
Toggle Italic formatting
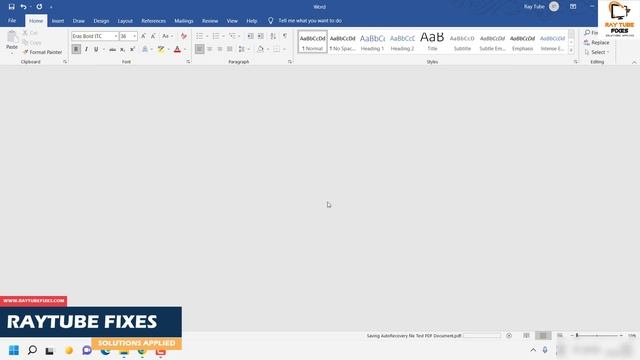click(x=86, y=49)
